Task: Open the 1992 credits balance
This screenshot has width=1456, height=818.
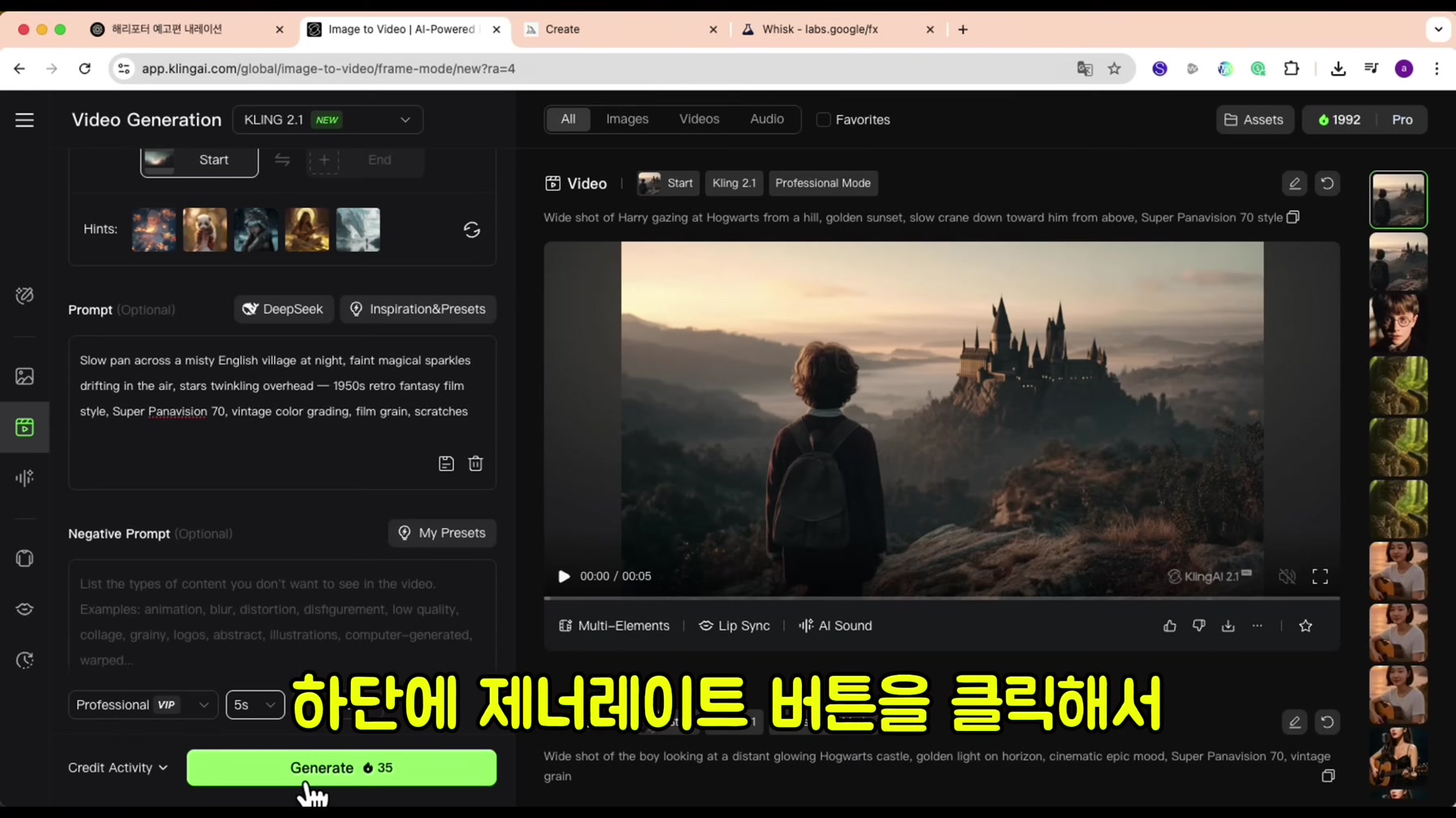Action: (x=1339, y=119)
